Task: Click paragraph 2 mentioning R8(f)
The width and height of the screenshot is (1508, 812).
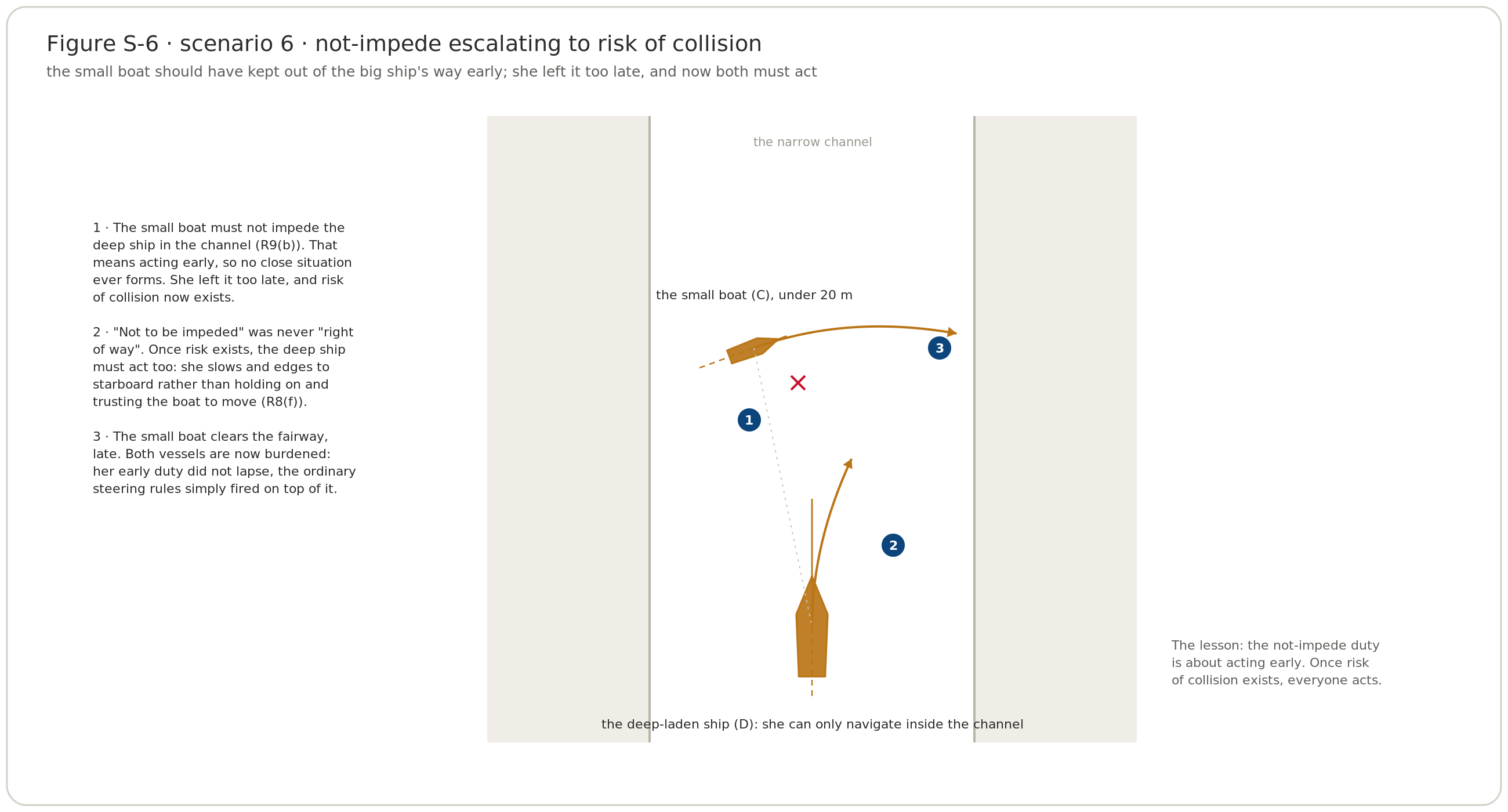Action: pos(223,367)
